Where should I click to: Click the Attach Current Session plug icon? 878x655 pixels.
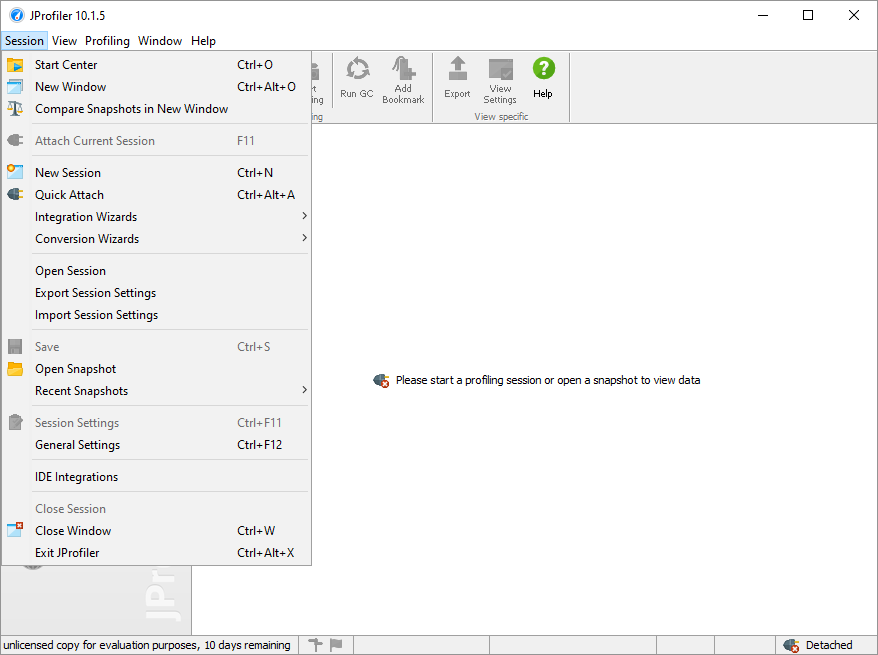[x=15, y=141]
